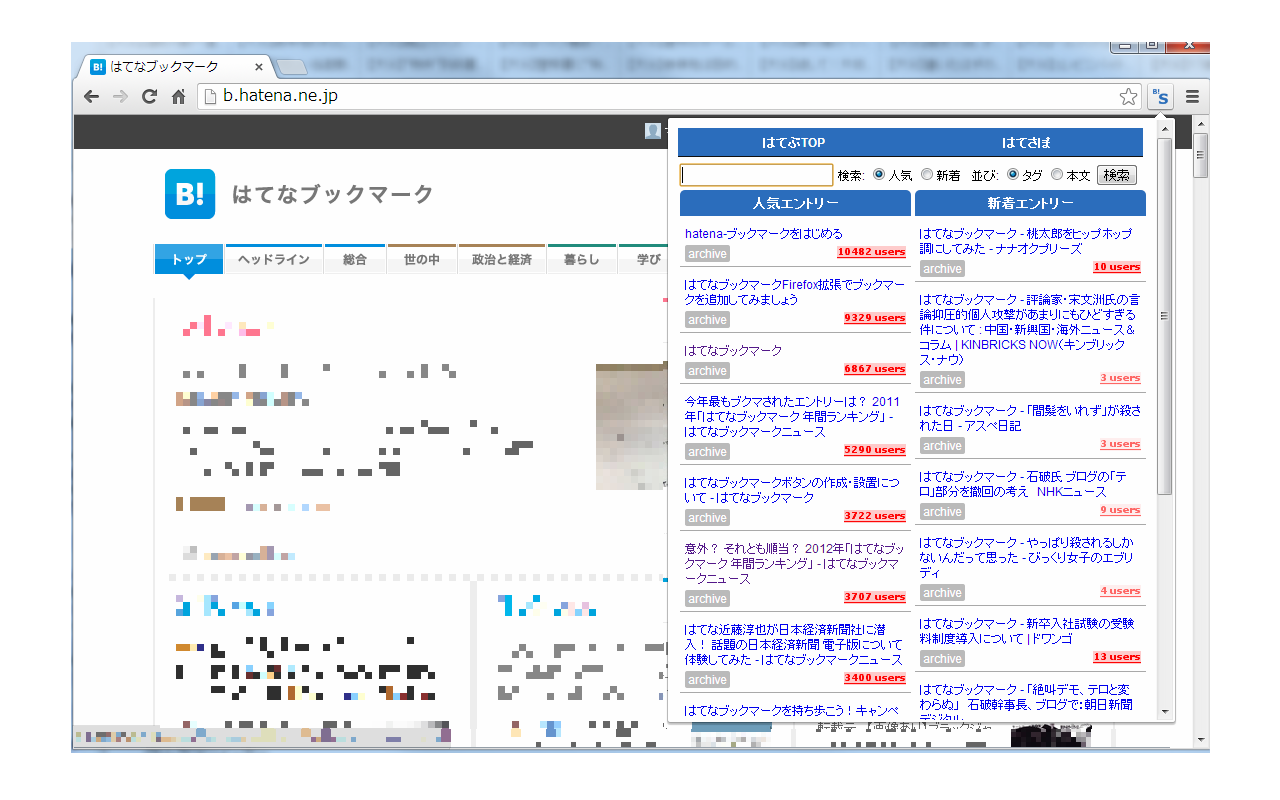Open hatena-ブックマークをはじめる entry link
The image size is (1280, 800).
tap(763, 234)
